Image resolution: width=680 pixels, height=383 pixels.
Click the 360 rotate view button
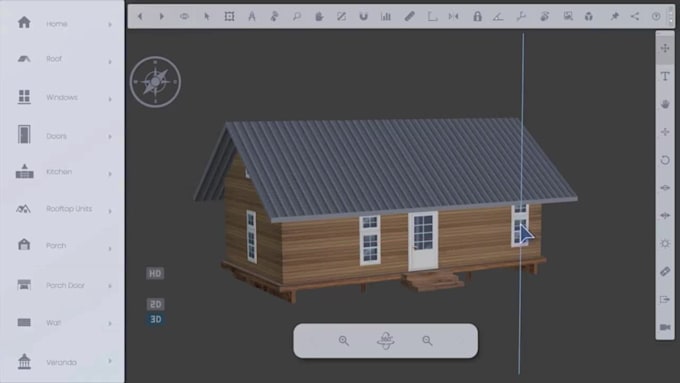click(386, 340)
